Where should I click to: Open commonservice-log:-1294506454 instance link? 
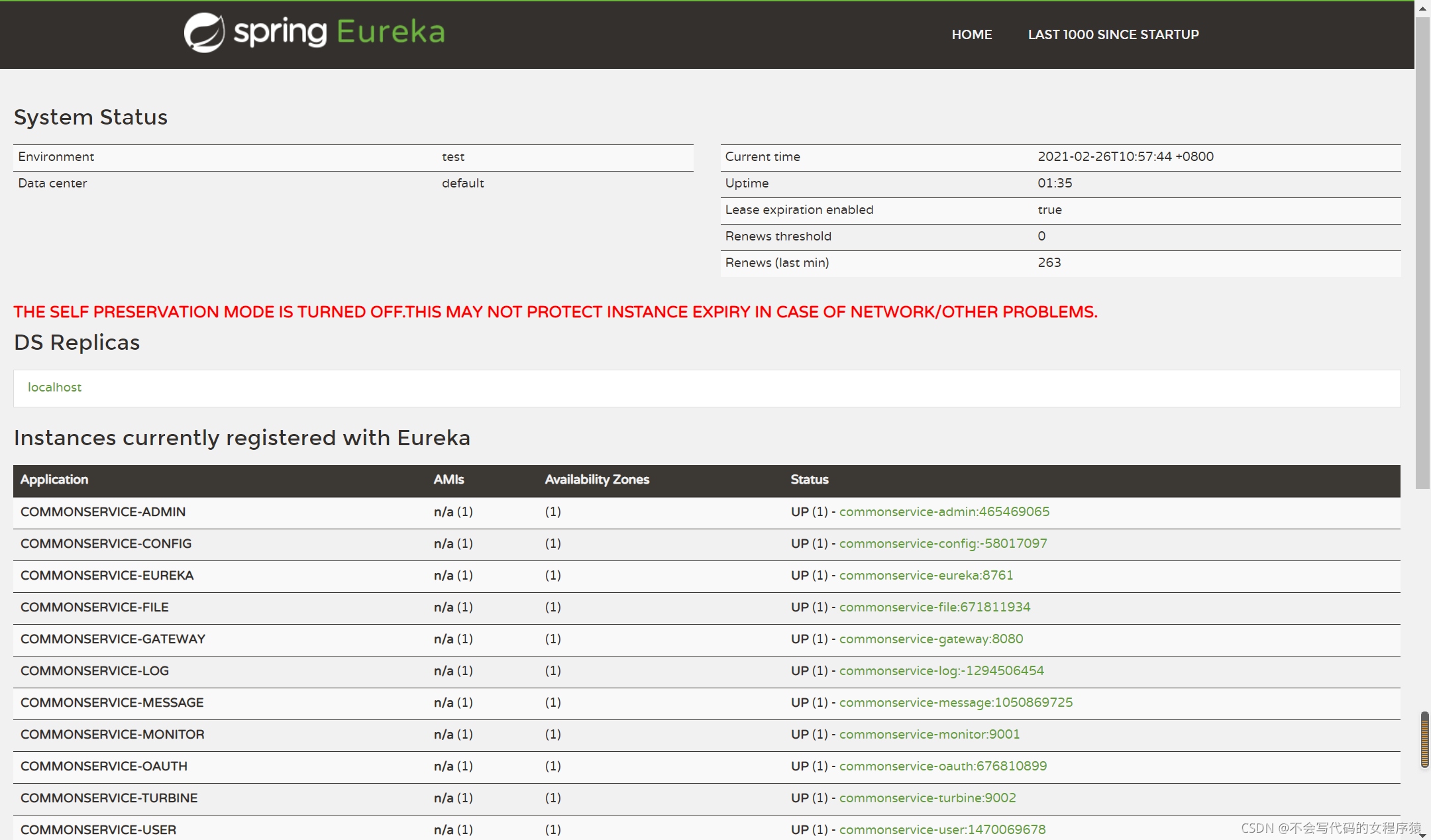pyautogui.click(x=941, y=671)
